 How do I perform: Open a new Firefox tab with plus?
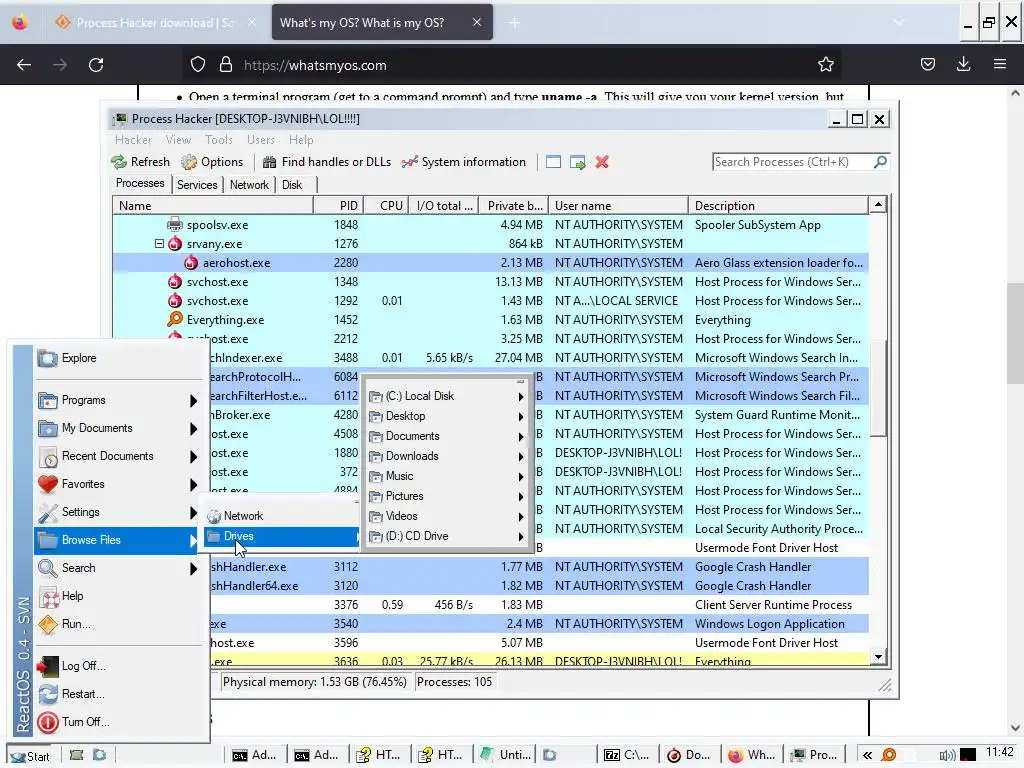[x=515, y=23]
